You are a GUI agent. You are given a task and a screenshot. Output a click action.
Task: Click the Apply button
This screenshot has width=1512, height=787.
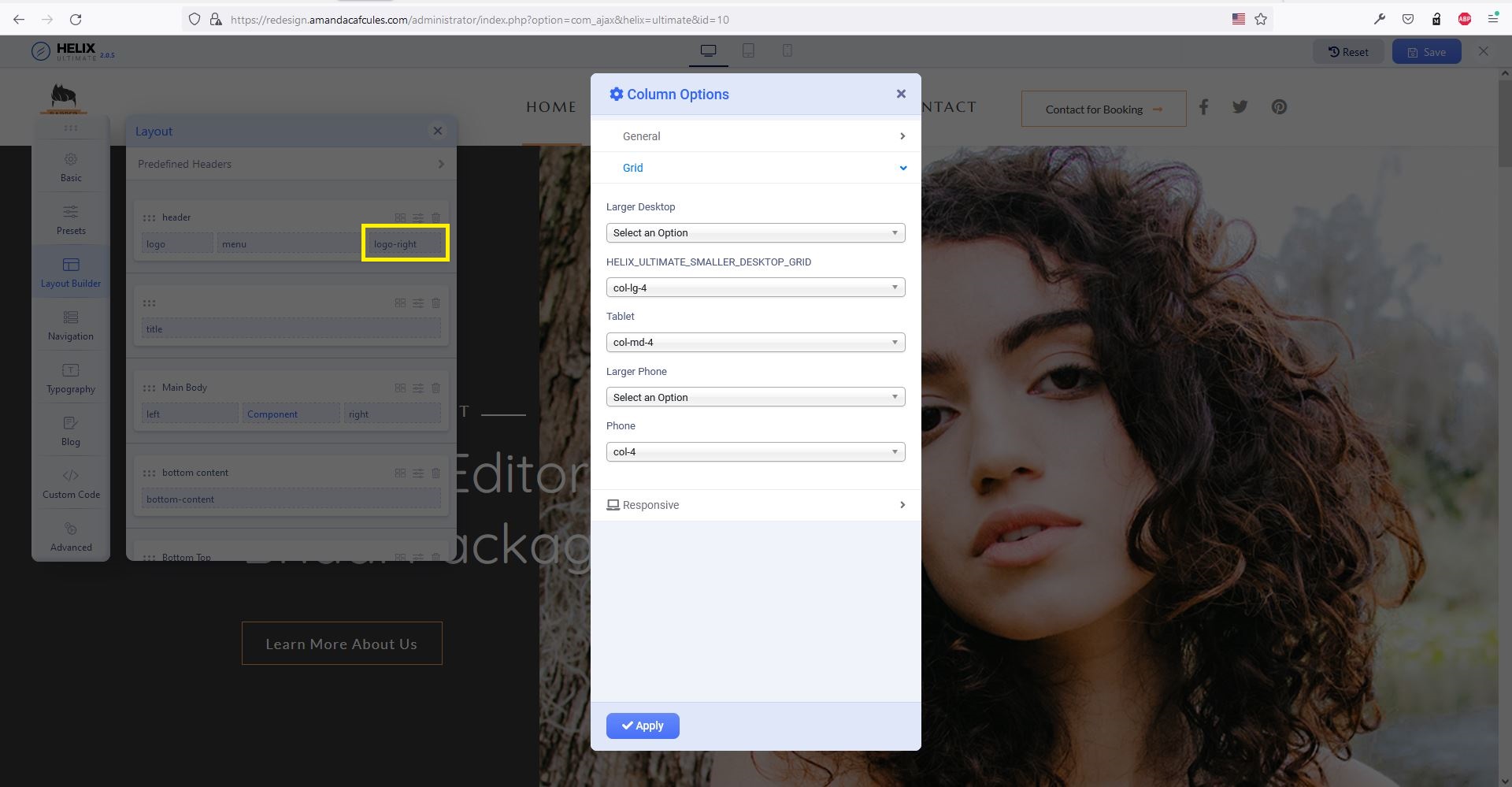pyautogui.click(x=643, y=726)
